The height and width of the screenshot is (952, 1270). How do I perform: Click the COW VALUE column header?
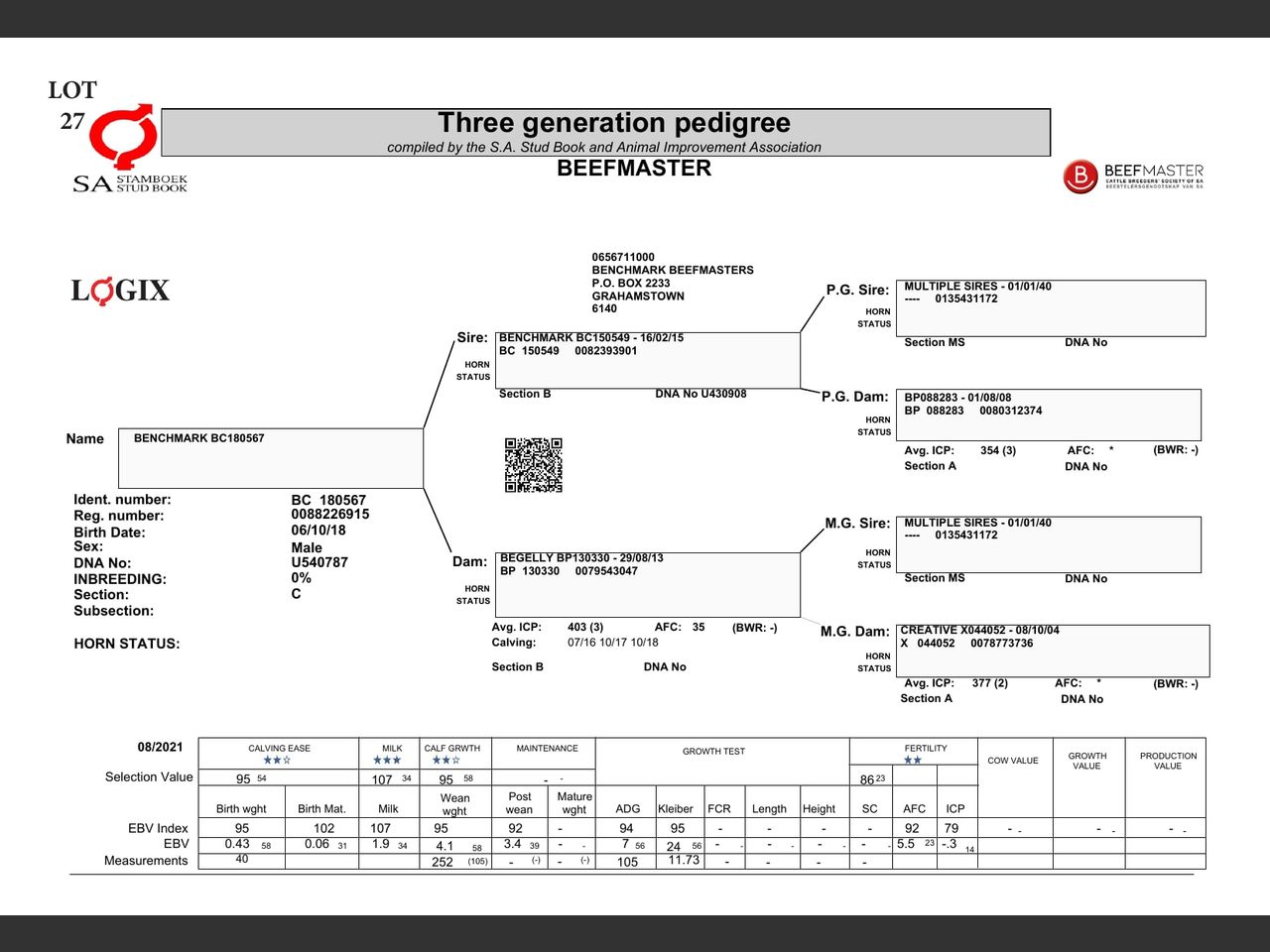pos(1013,761)
